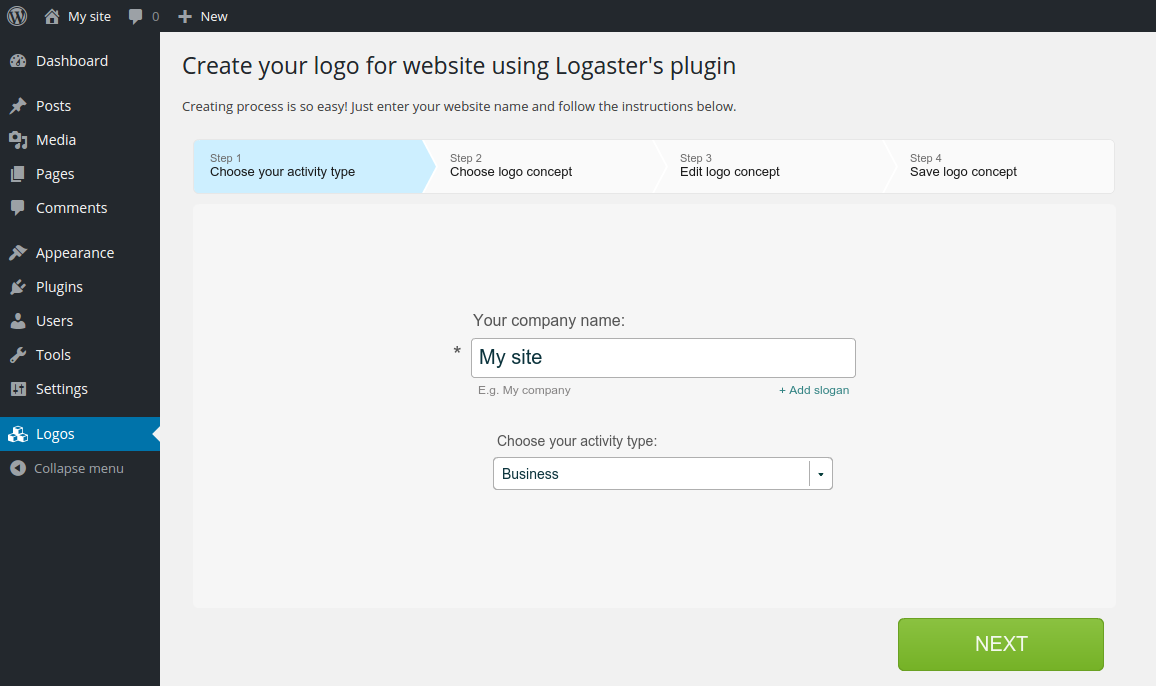This screenshot has width=1156, height=686.
Task: Click the Media library icon
Action: click(x=18, y=140)
